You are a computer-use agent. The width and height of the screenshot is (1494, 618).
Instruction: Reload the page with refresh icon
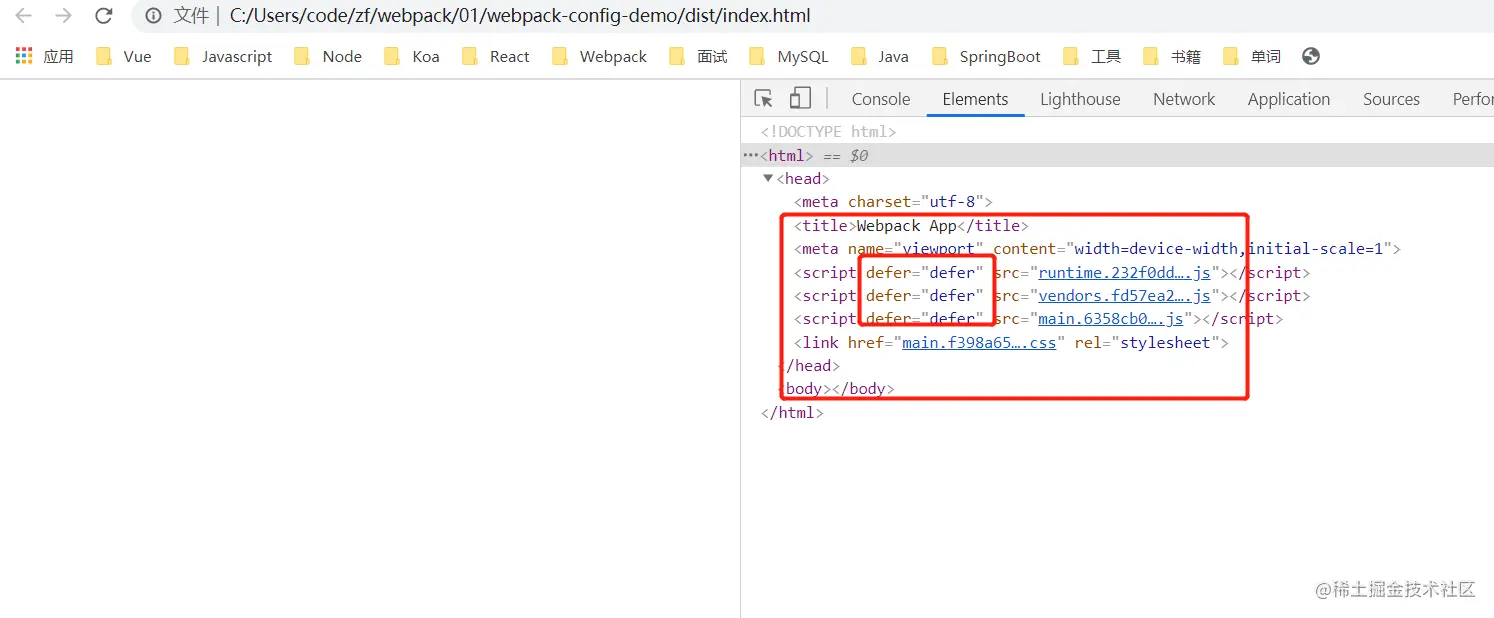click(103, 16)
